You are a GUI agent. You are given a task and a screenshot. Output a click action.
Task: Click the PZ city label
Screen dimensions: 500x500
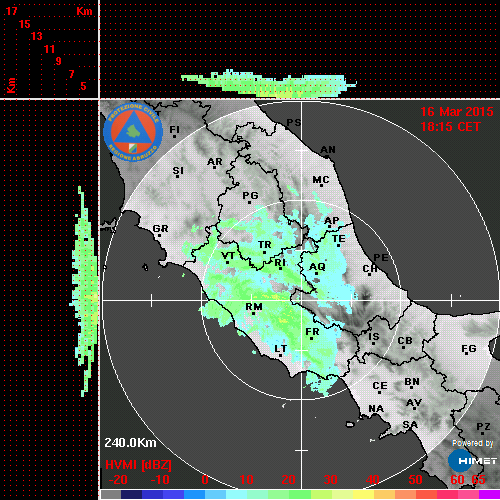coord(483,426)
